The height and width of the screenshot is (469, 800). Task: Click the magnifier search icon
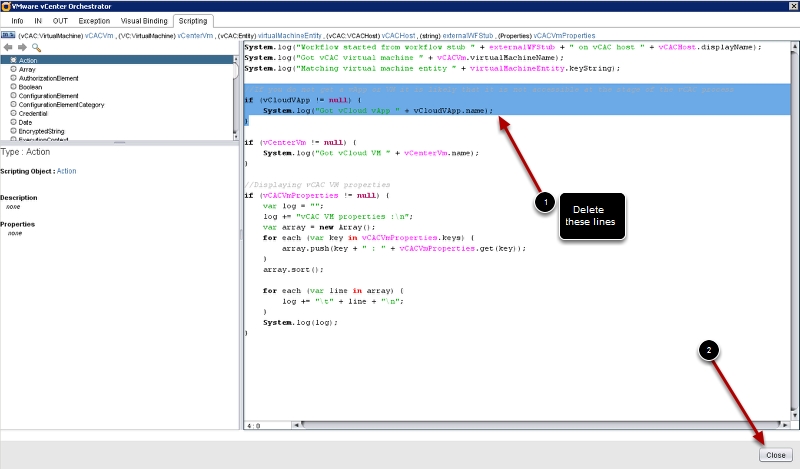click(36, 47)
